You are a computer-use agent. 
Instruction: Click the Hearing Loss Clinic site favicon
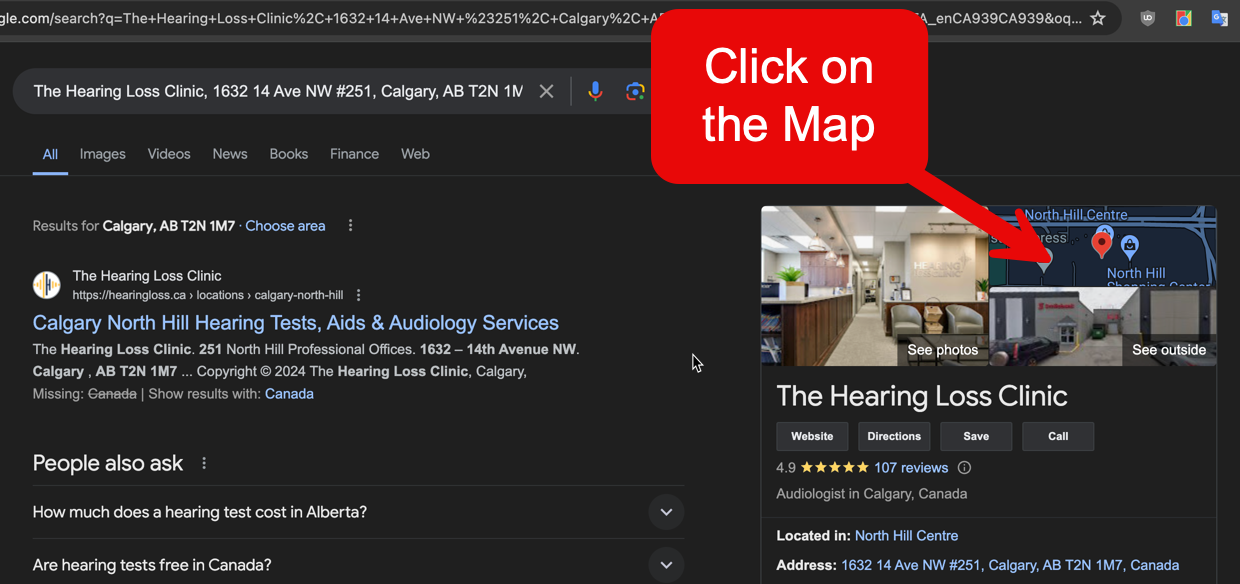pyautogui.click(x=46, y=285)
